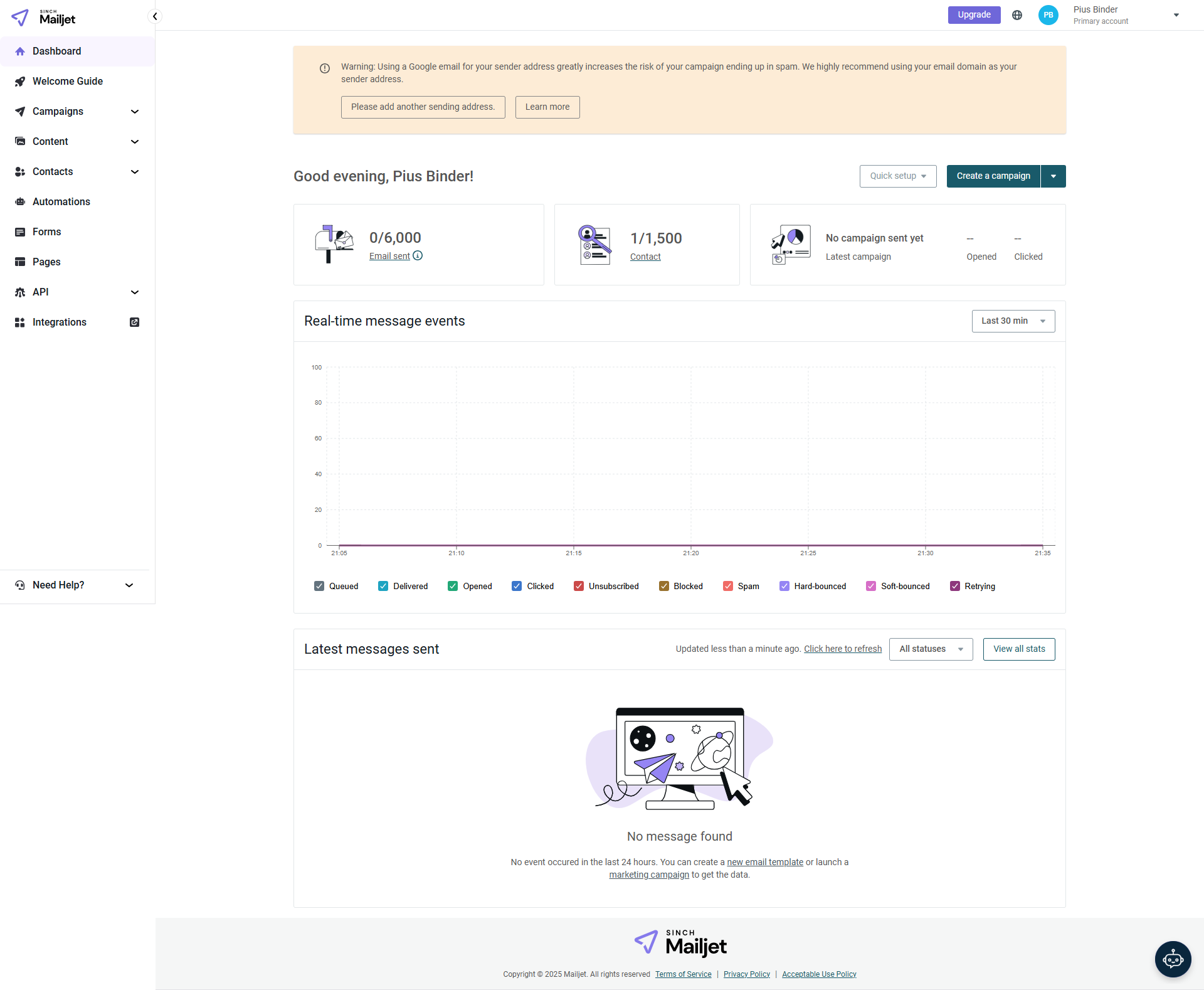
Task: Click the PB profile avatar
Action: click(x=1048, y=15)
